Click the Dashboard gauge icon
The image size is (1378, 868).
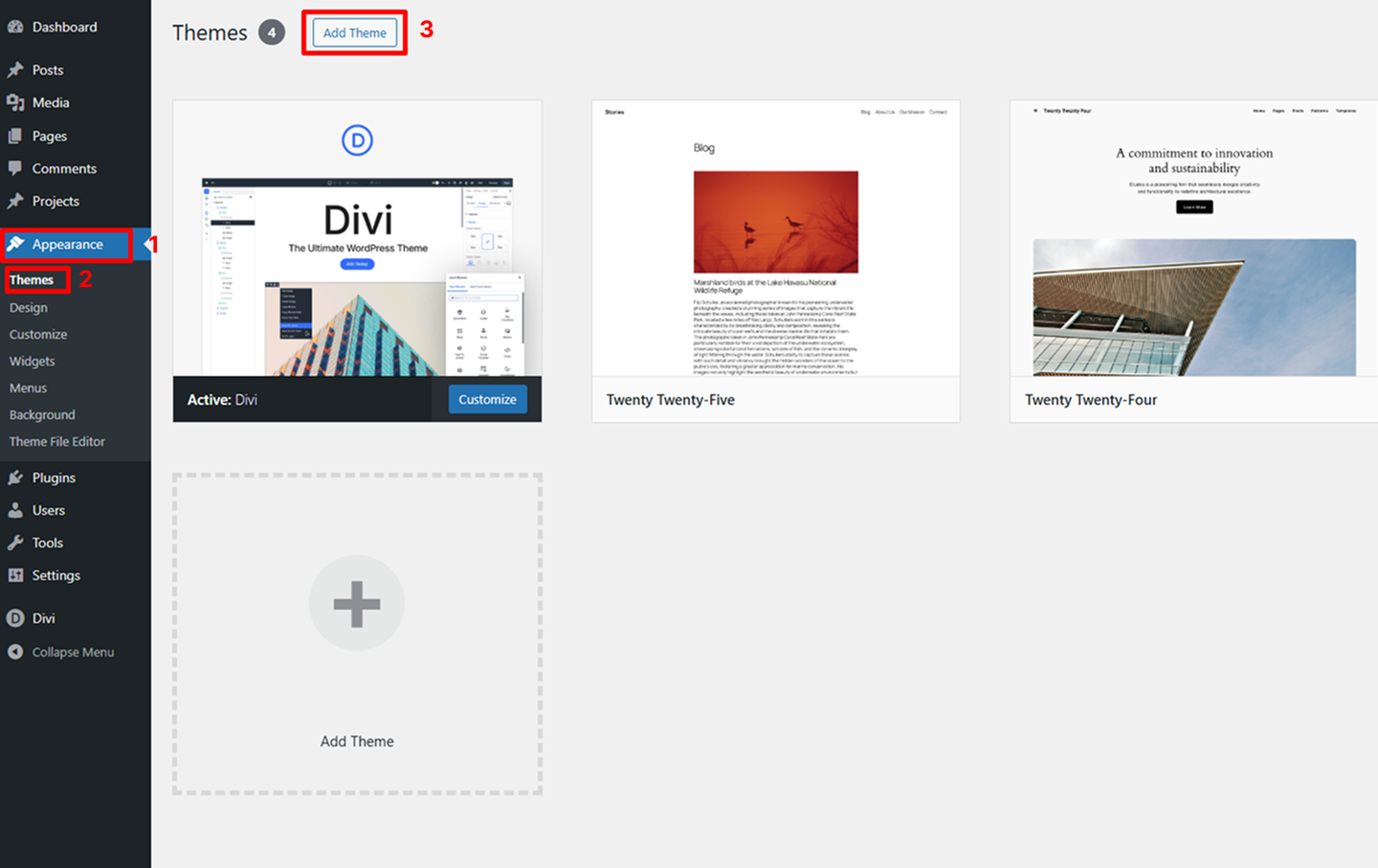(x=15, y=27)
